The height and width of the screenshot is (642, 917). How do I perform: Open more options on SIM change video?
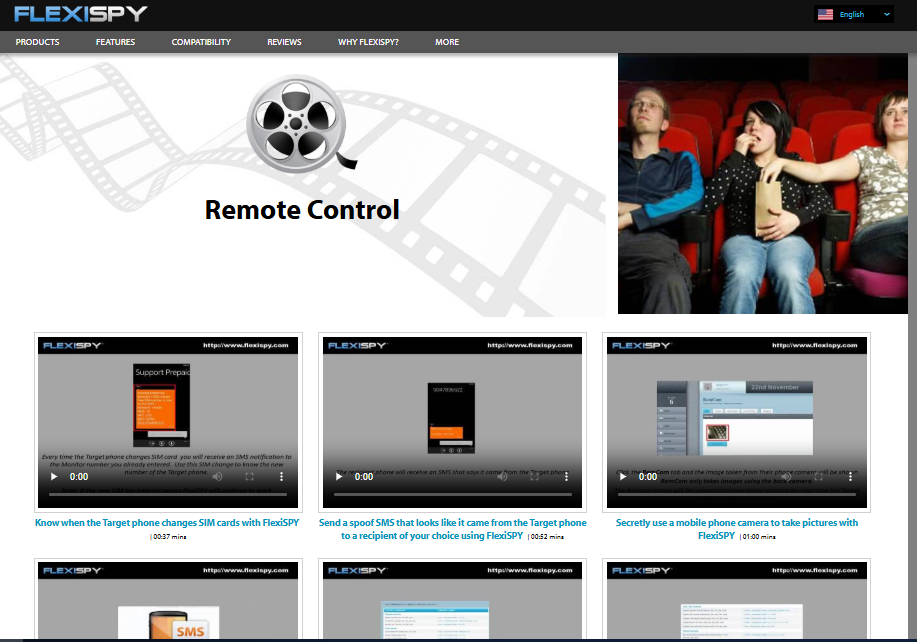pos(281,477)
